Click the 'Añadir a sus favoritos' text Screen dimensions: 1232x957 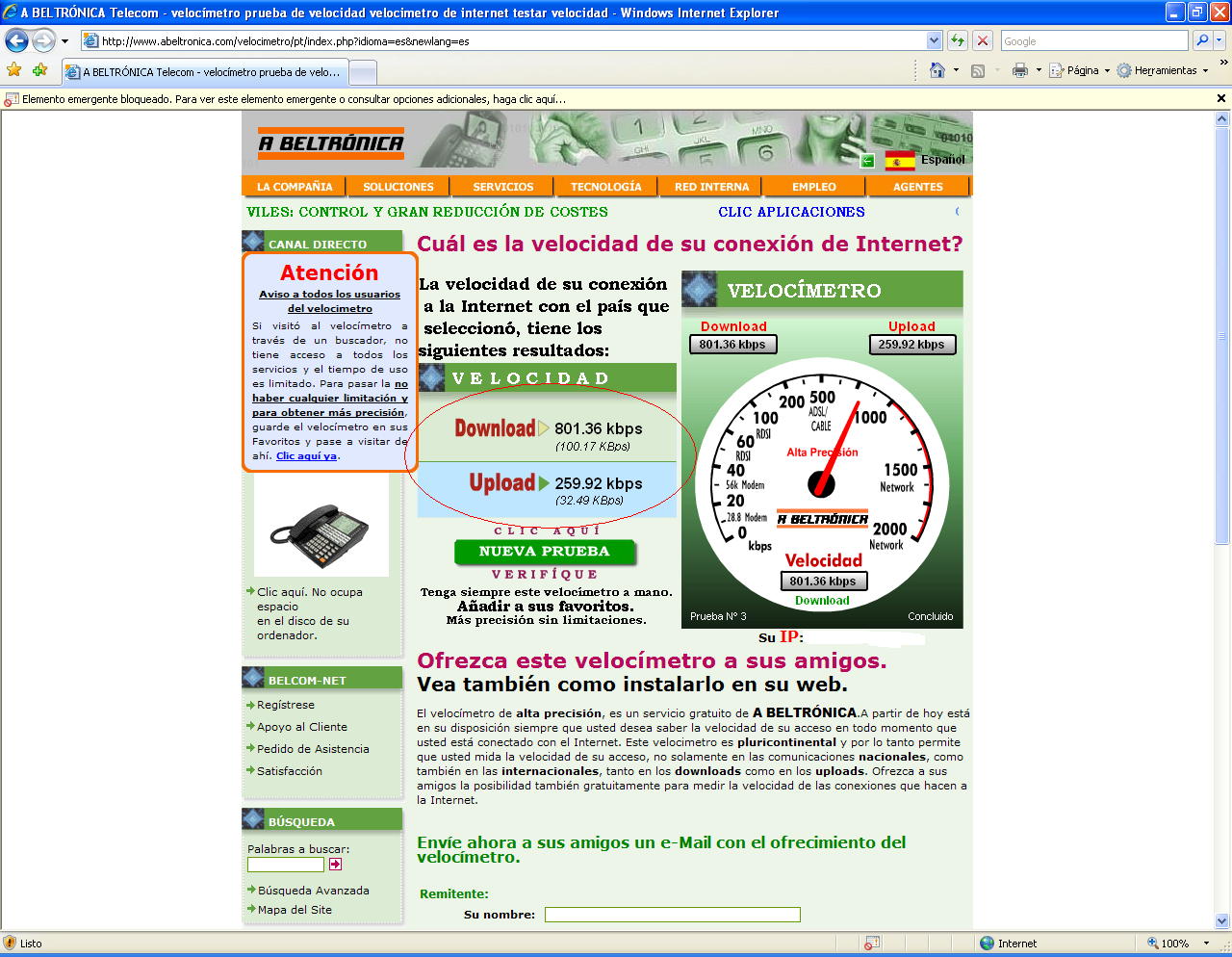pyautogui.click(x=546, y=607)
